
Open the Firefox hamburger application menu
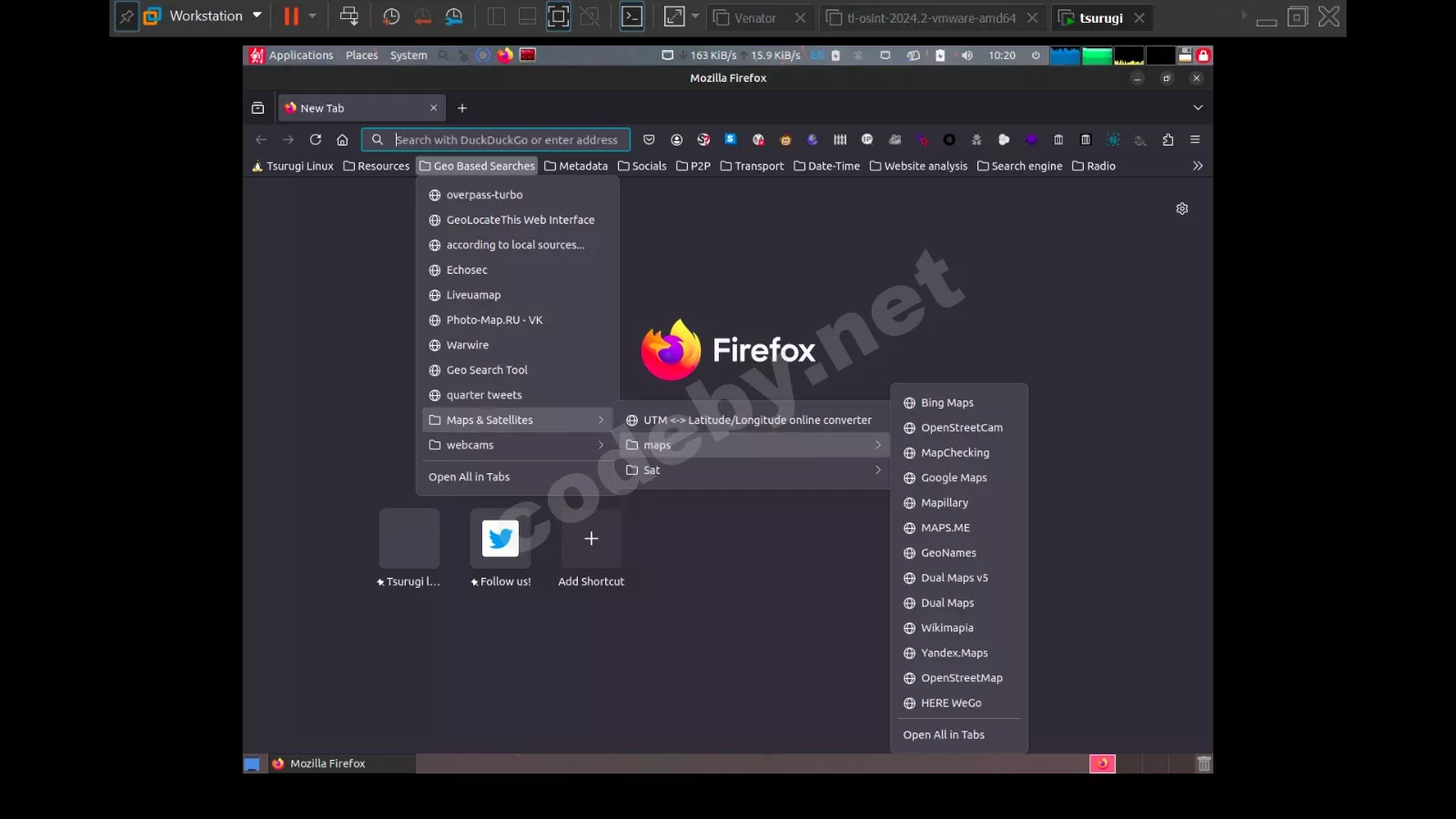pos(1195,140)
